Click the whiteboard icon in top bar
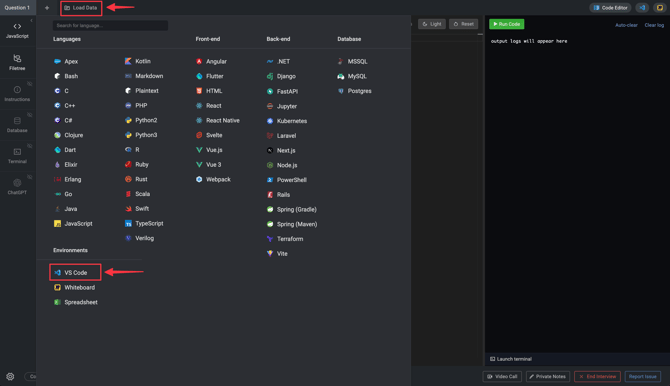The image size is (670, 386). click(x=660, y=8)
